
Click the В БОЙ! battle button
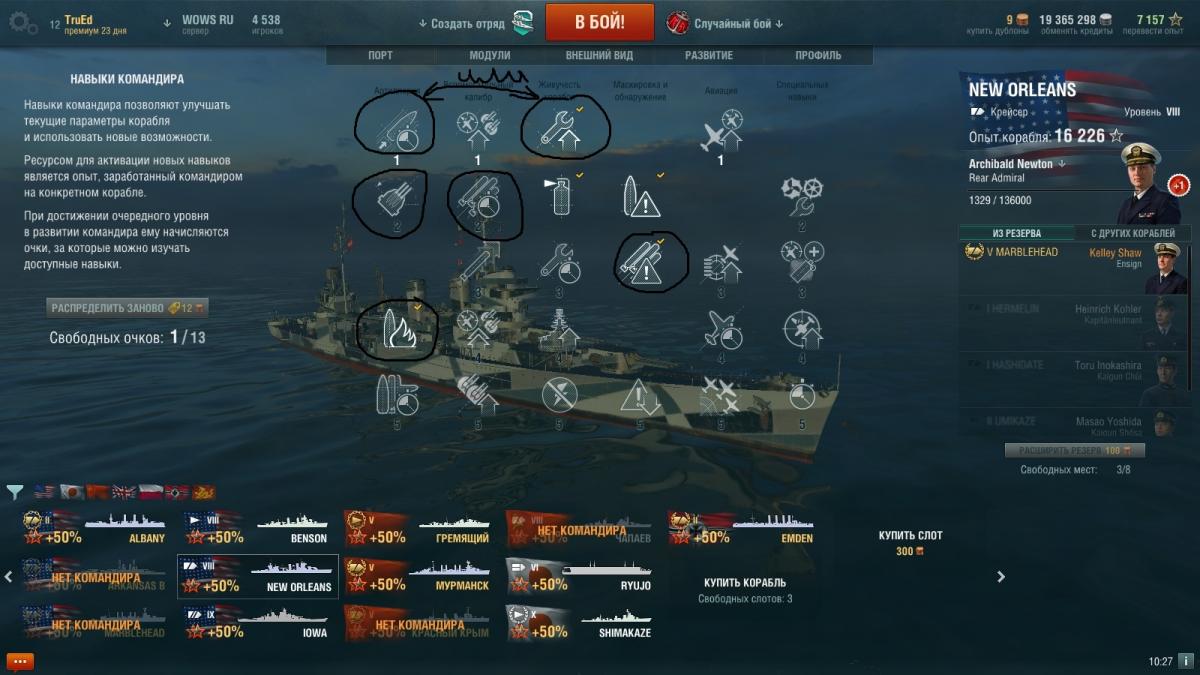600,22
